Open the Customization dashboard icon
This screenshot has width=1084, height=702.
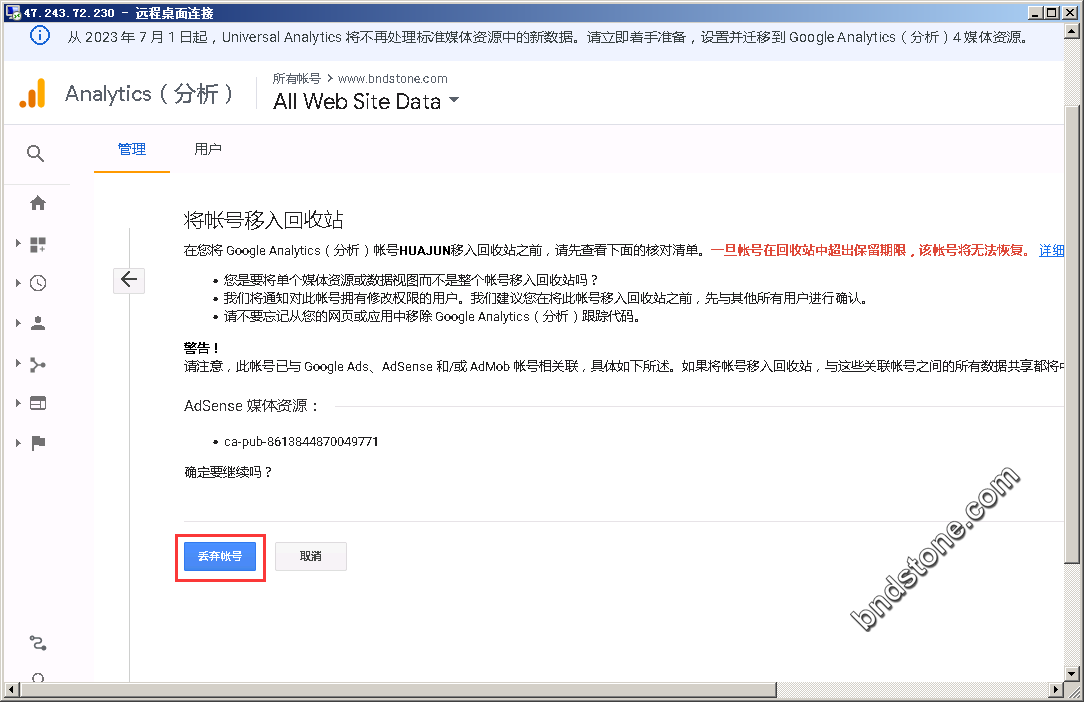[x=38, y=244]
